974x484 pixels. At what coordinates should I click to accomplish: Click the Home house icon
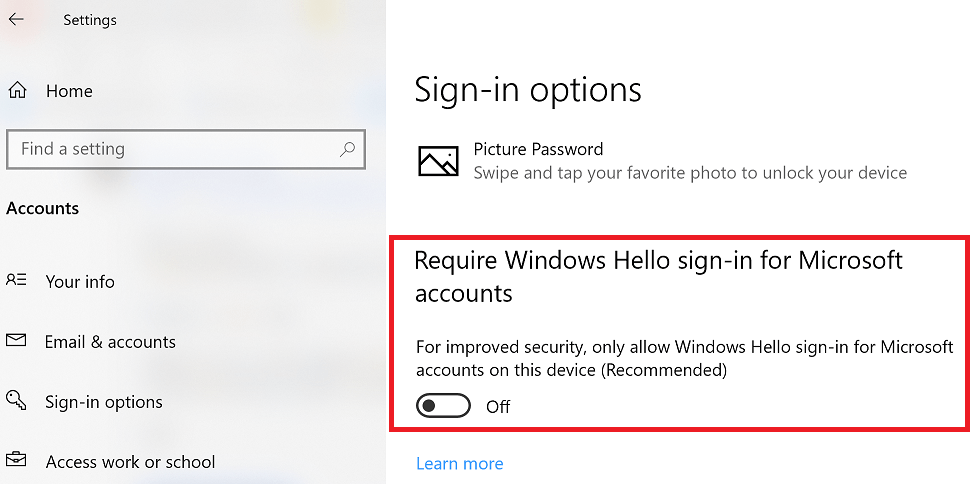pyautogui.click(x=17, y=91)
